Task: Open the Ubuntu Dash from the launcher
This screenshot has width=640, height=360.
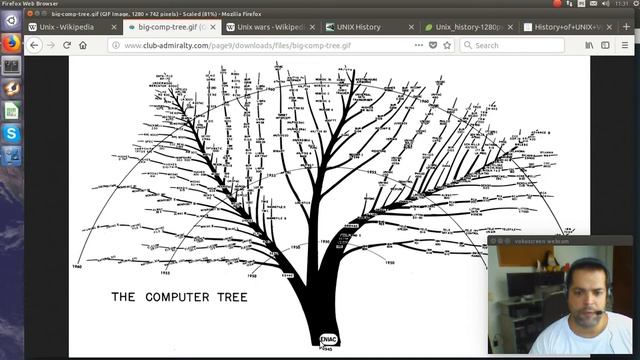Action: (x=11, y=20)
